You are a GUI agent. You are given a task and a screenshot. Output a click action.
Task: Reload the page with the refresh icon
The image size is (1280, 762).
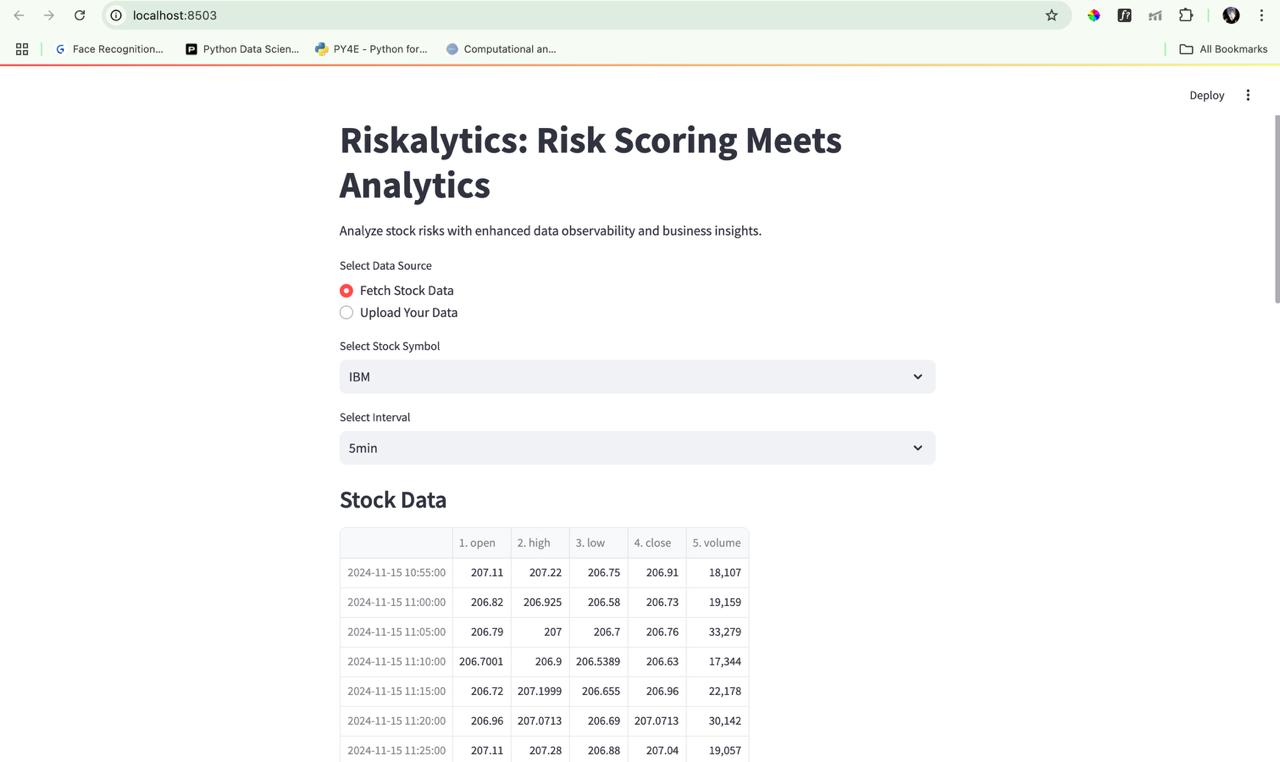80,15
